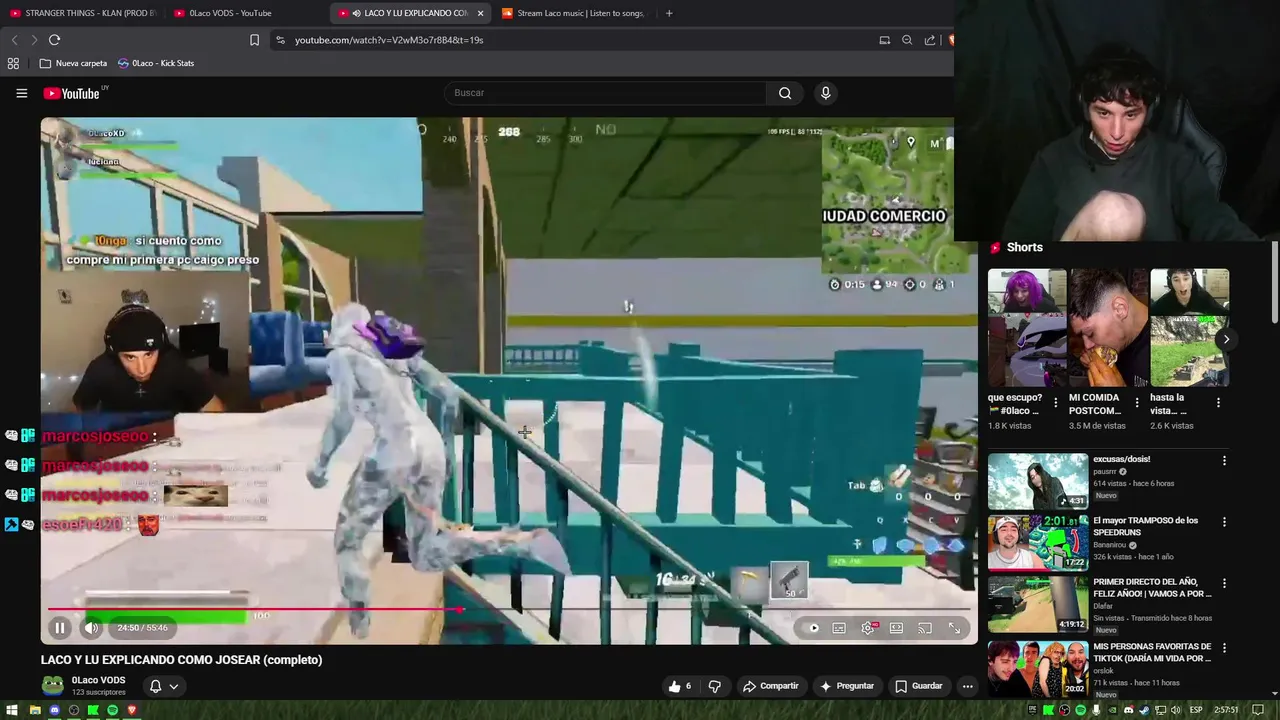Close the LACO Y LU EXPLICANDO tab
Viewport: 1280px width, 720px height.
[480, 13]
